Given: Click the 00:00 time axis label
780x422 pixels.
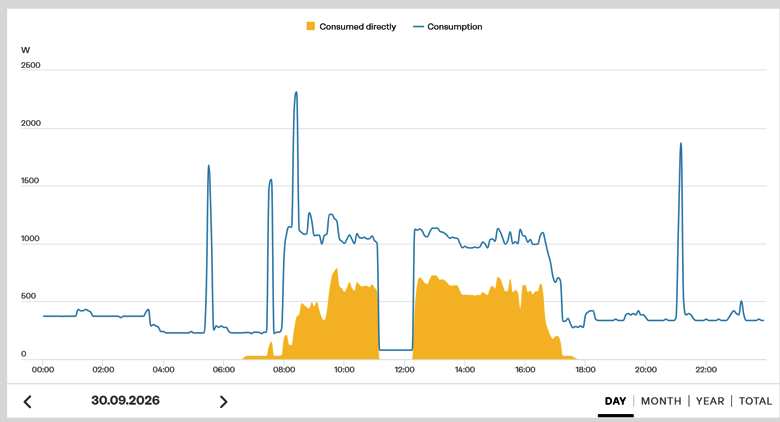Looking at the screenshot, I should point(43,370).
